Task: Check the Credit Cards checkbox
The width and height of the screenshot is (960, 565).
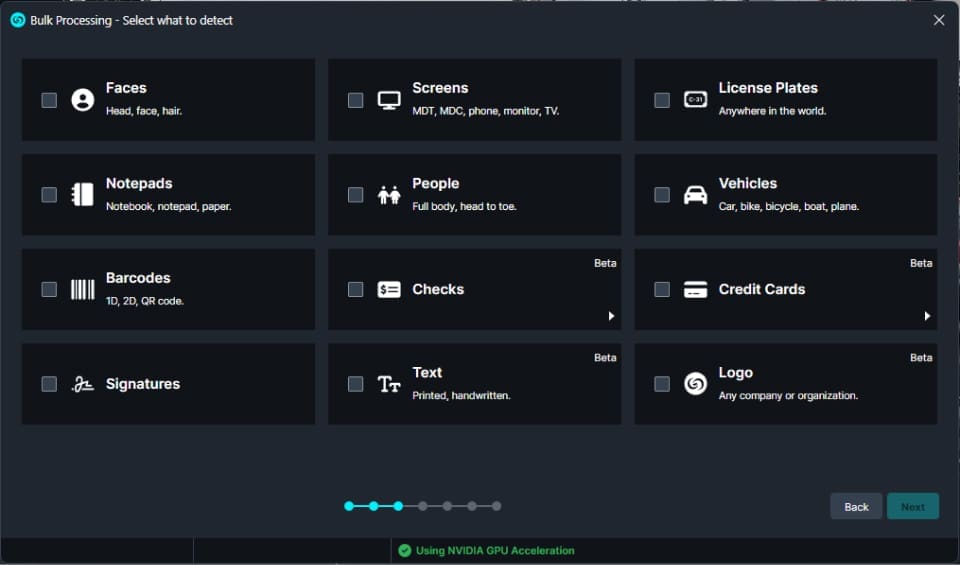Action: (x=661, y=290)
